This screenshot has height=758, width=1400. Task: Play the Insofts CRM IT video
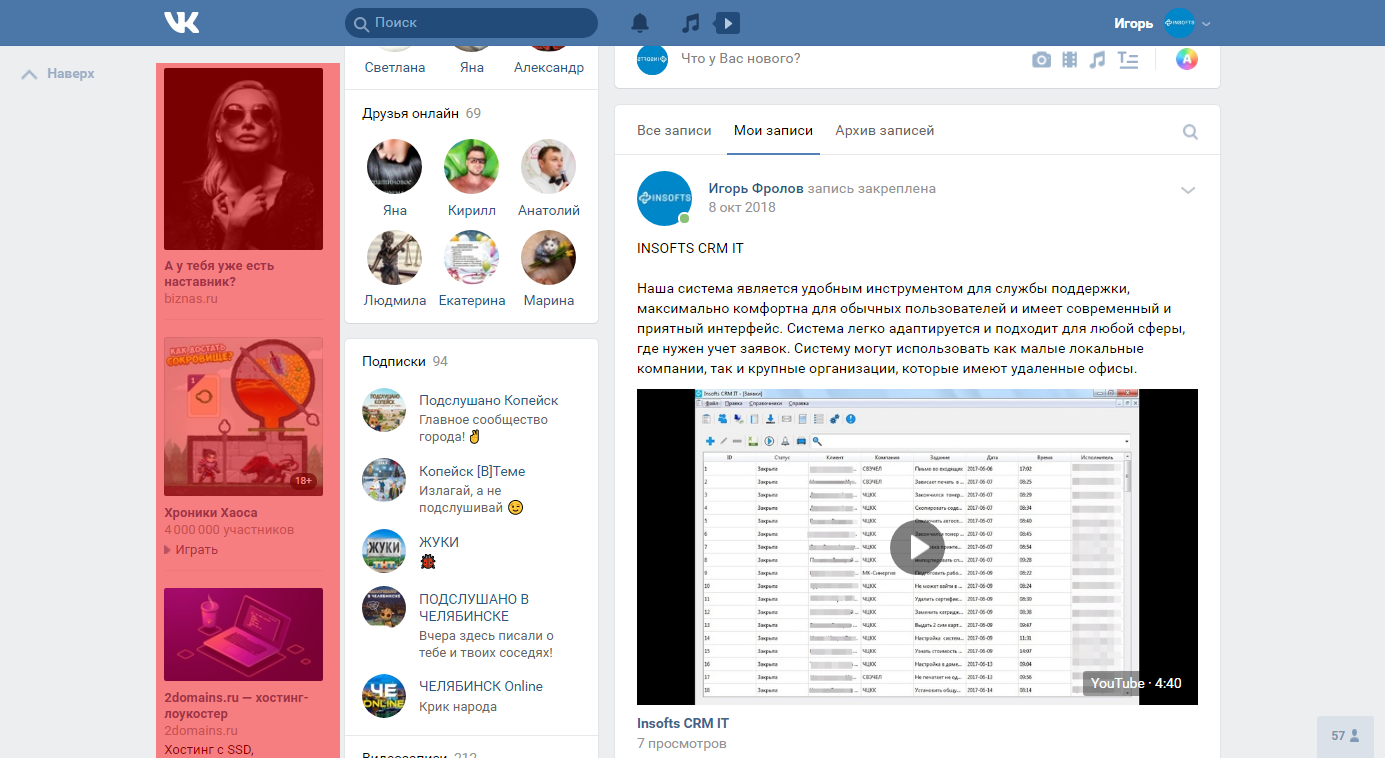(917, 547)
